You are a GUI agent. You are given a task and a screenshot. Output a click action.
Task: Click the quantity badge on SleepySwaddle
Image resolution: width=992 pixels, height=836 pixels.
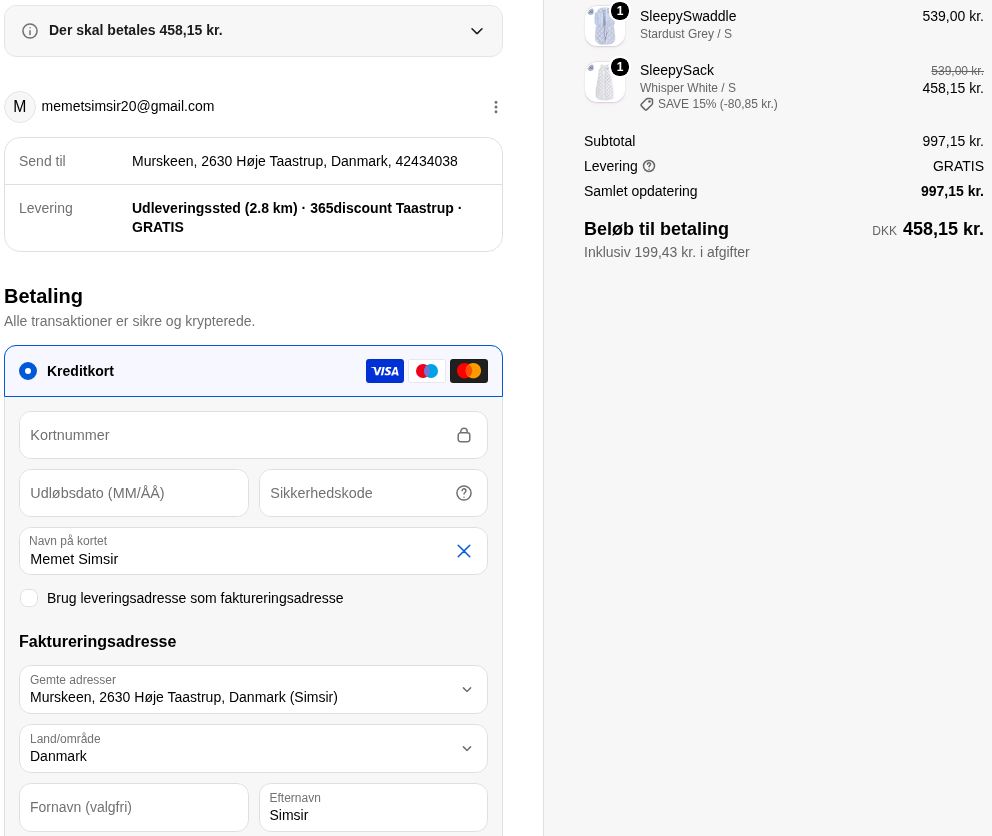[620, 11]
